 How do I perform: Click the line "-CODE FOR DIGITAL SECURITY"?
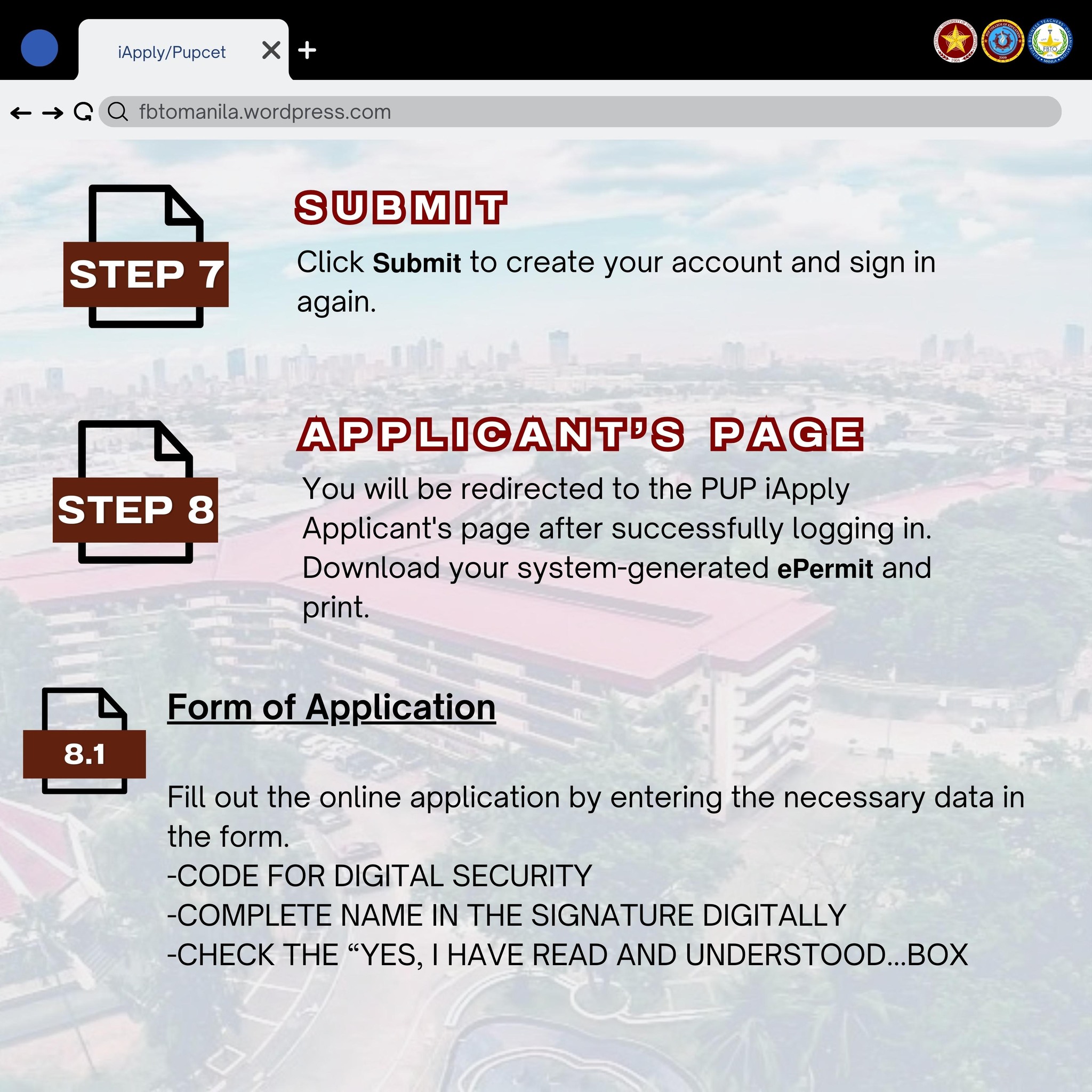pyautogui.click(x=379, y=876)
